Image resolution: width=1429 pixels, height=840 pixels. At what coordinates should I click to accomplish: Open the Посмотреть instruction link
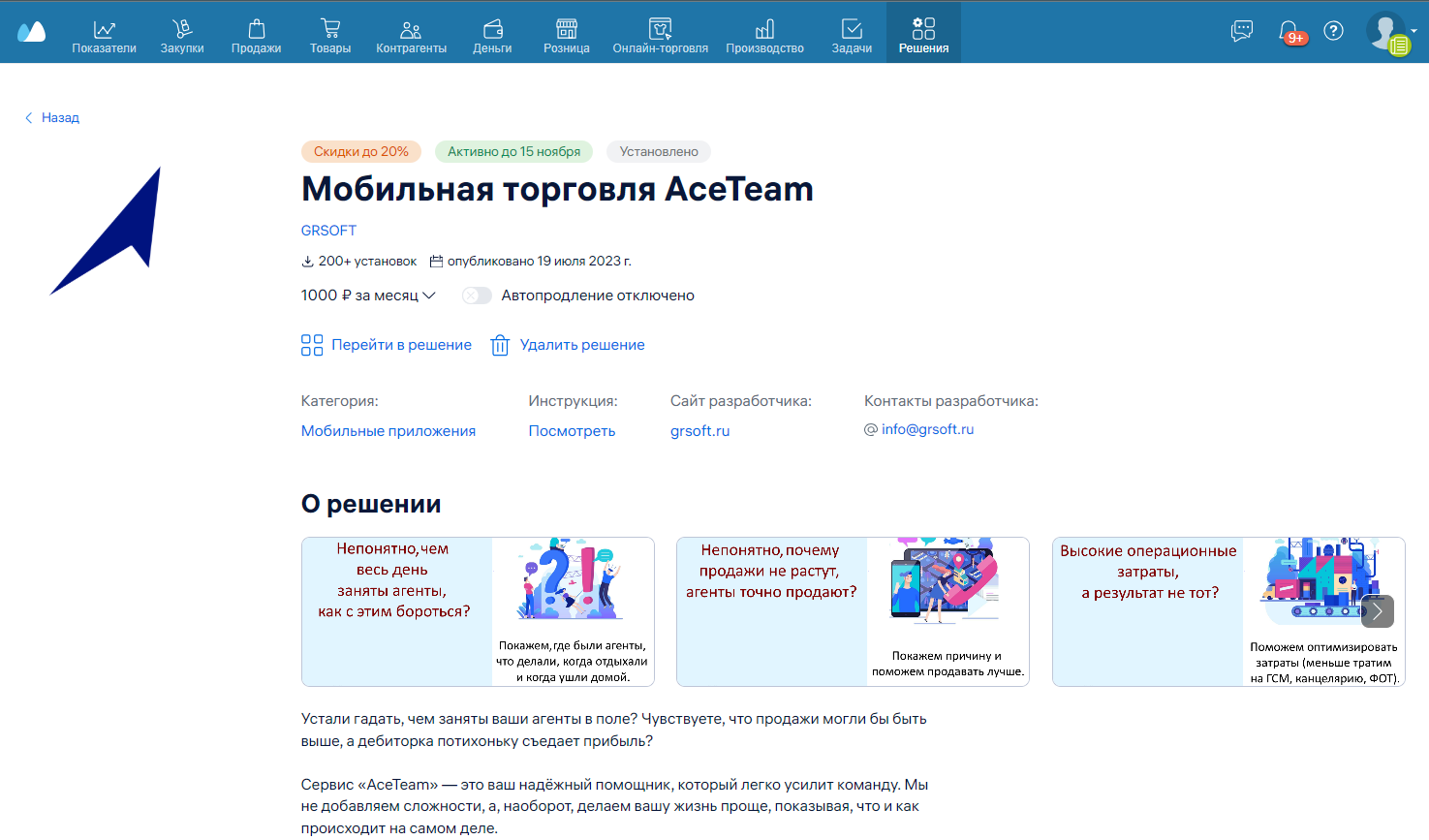tap(572, 431)
